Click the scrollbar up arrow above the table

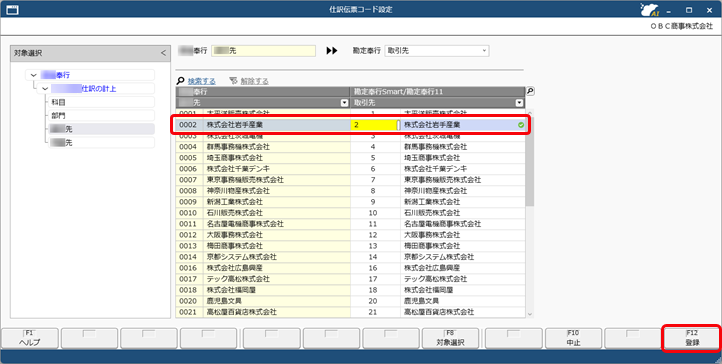530,113
